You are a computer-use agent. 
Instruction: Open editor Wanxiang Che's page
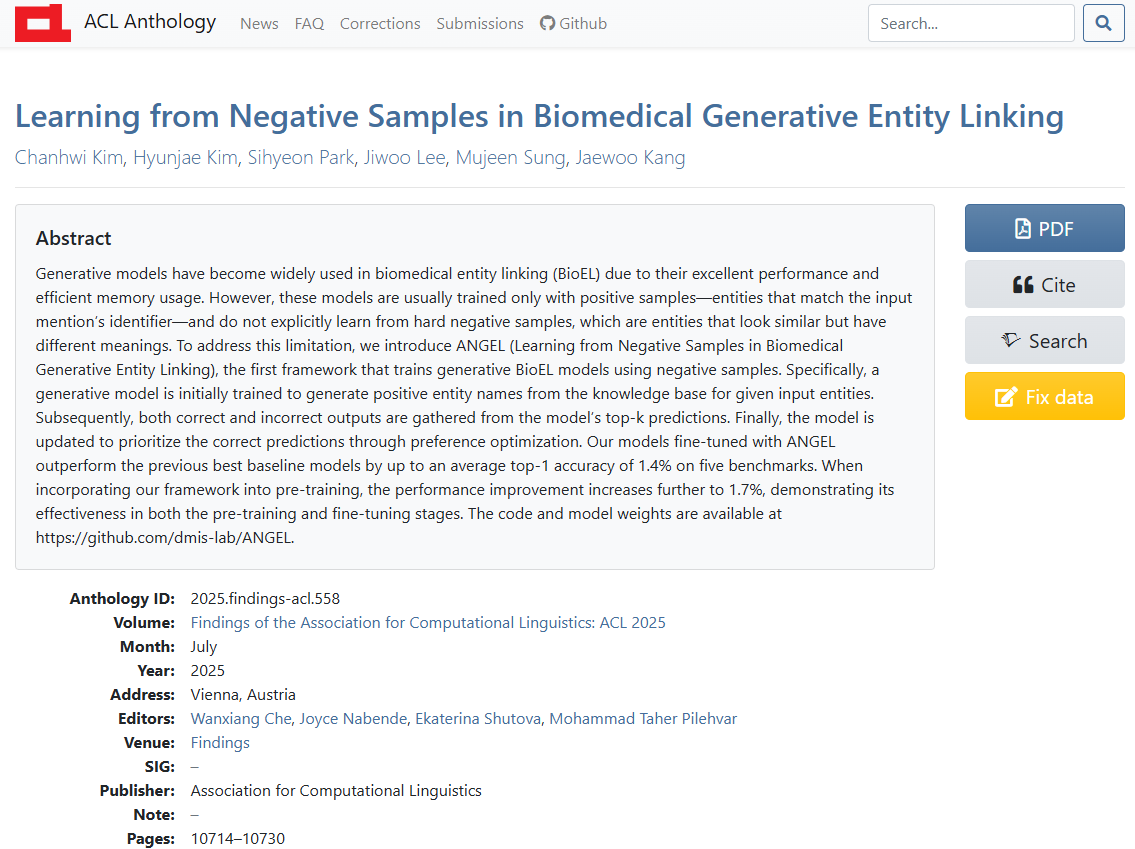coord(241,718)
